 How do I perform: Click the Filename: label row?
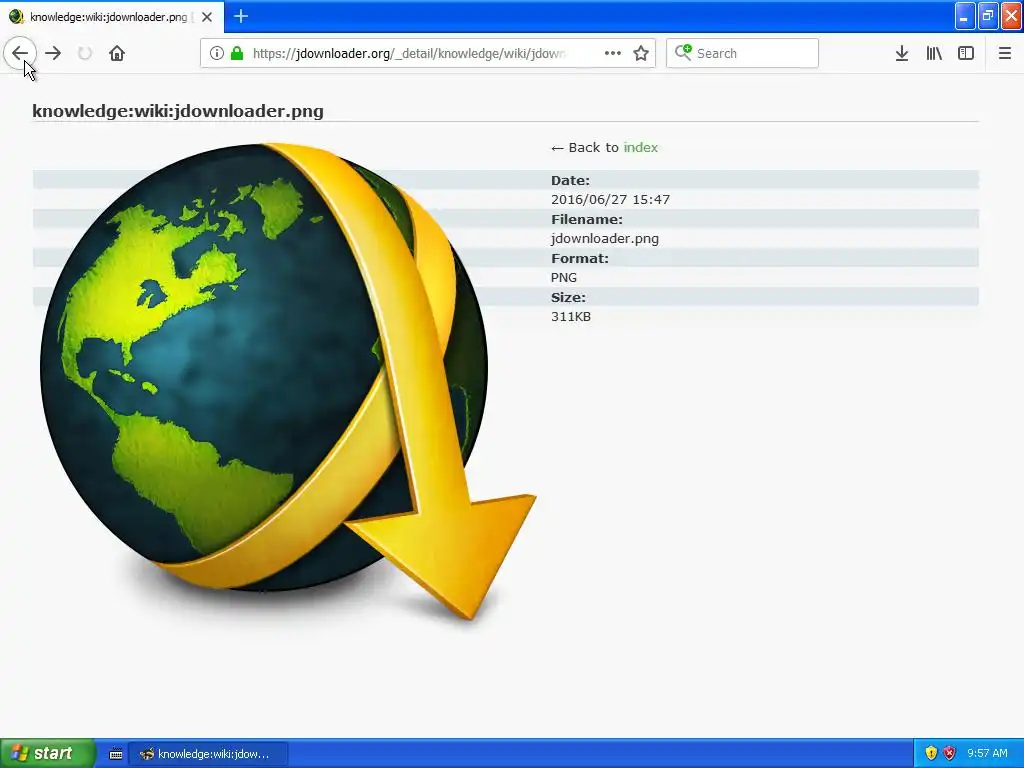coord(506,219)
